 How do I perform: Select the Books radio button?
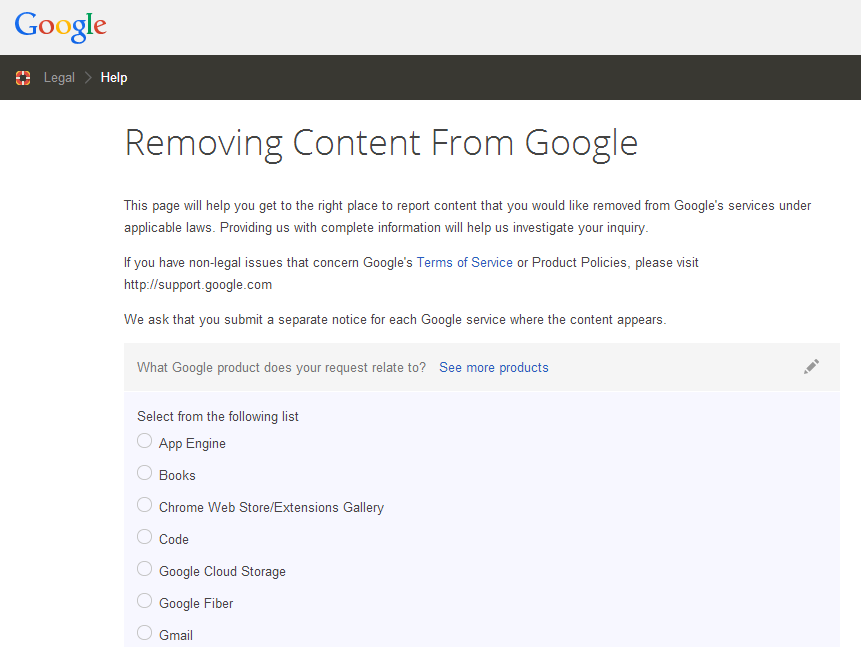(144, 473)
